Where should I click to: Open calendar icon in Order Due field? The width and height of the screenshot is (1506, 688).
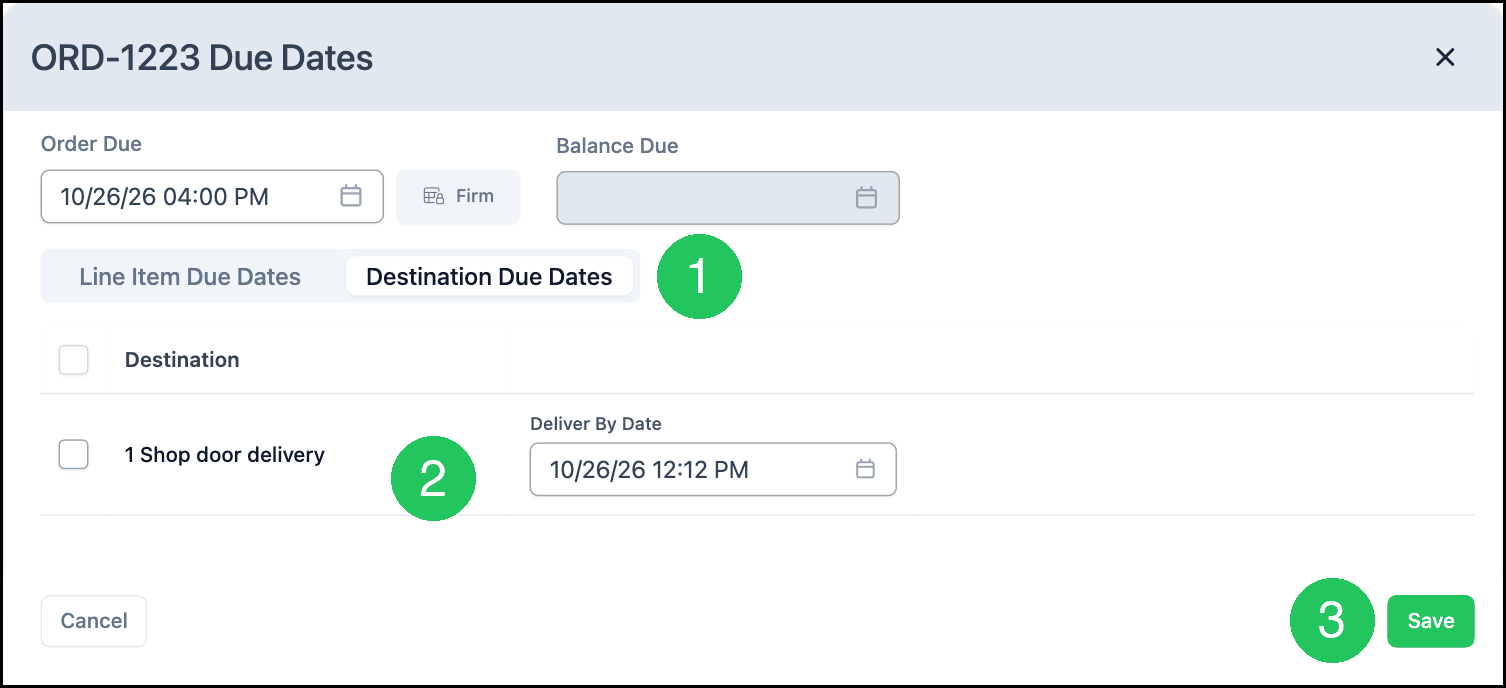pos(351,196)
